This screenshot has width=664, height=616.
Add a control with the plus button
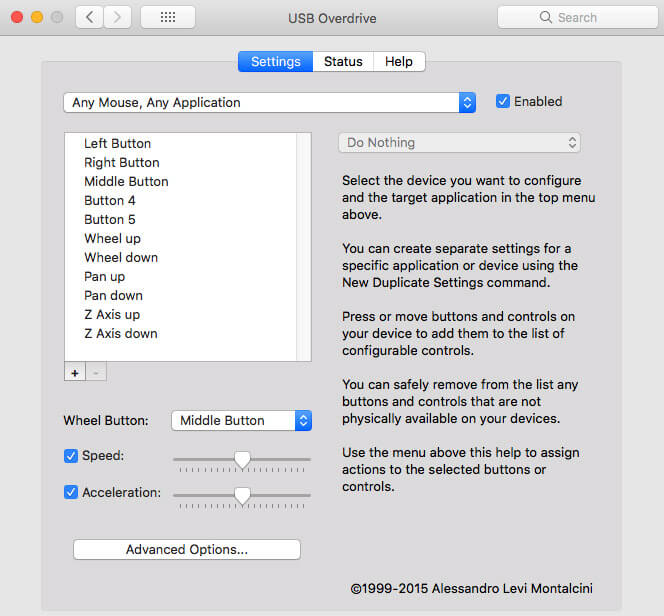[75, 373]
